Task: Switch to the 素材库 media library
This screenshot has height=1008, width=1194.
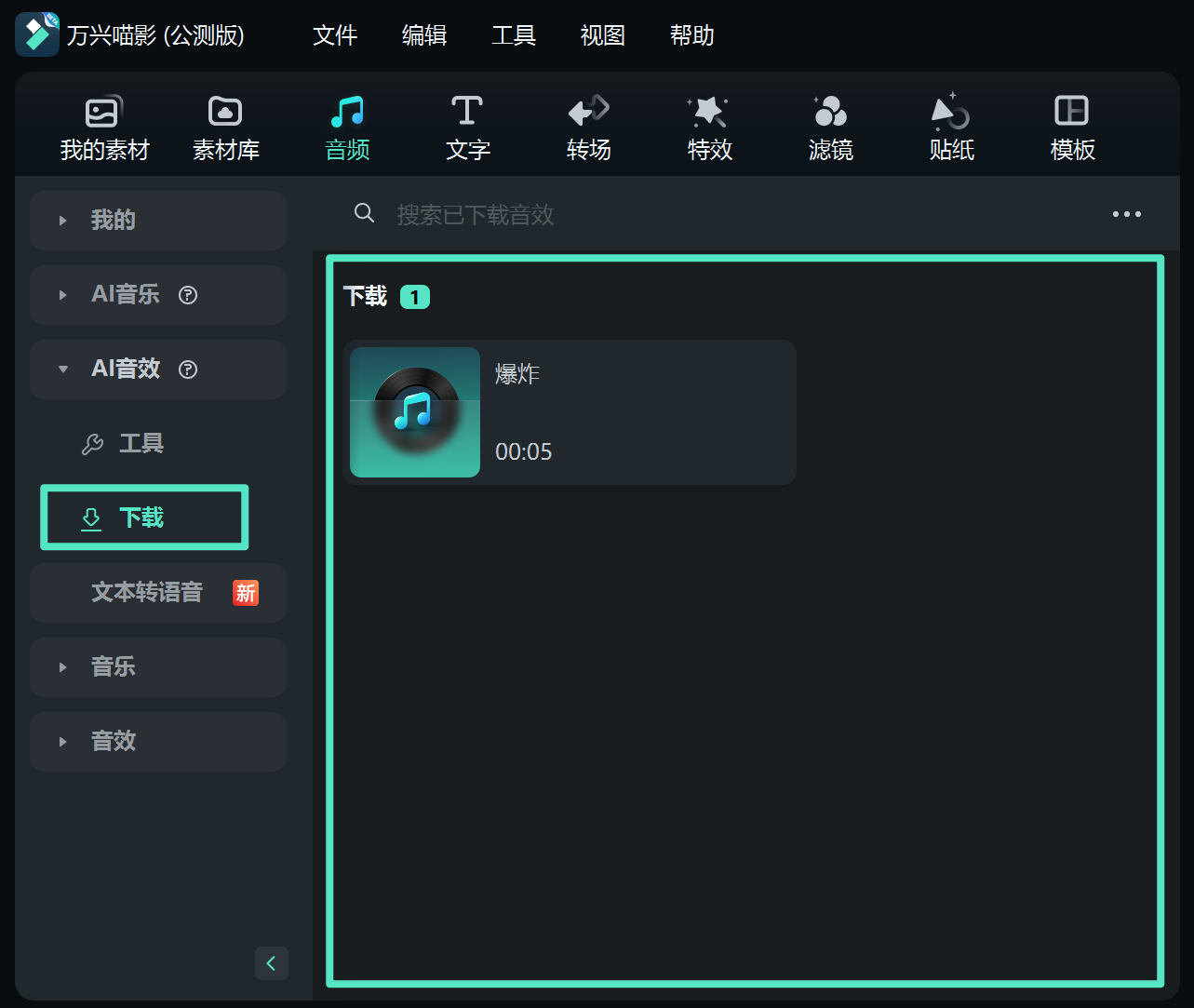Action: click(225, 126)
